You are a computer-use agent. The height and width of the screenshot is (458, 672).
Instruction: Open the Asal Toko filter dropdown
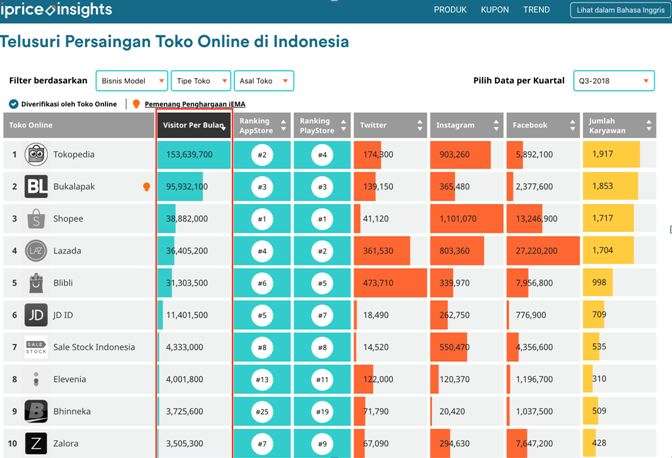[264, 81]
